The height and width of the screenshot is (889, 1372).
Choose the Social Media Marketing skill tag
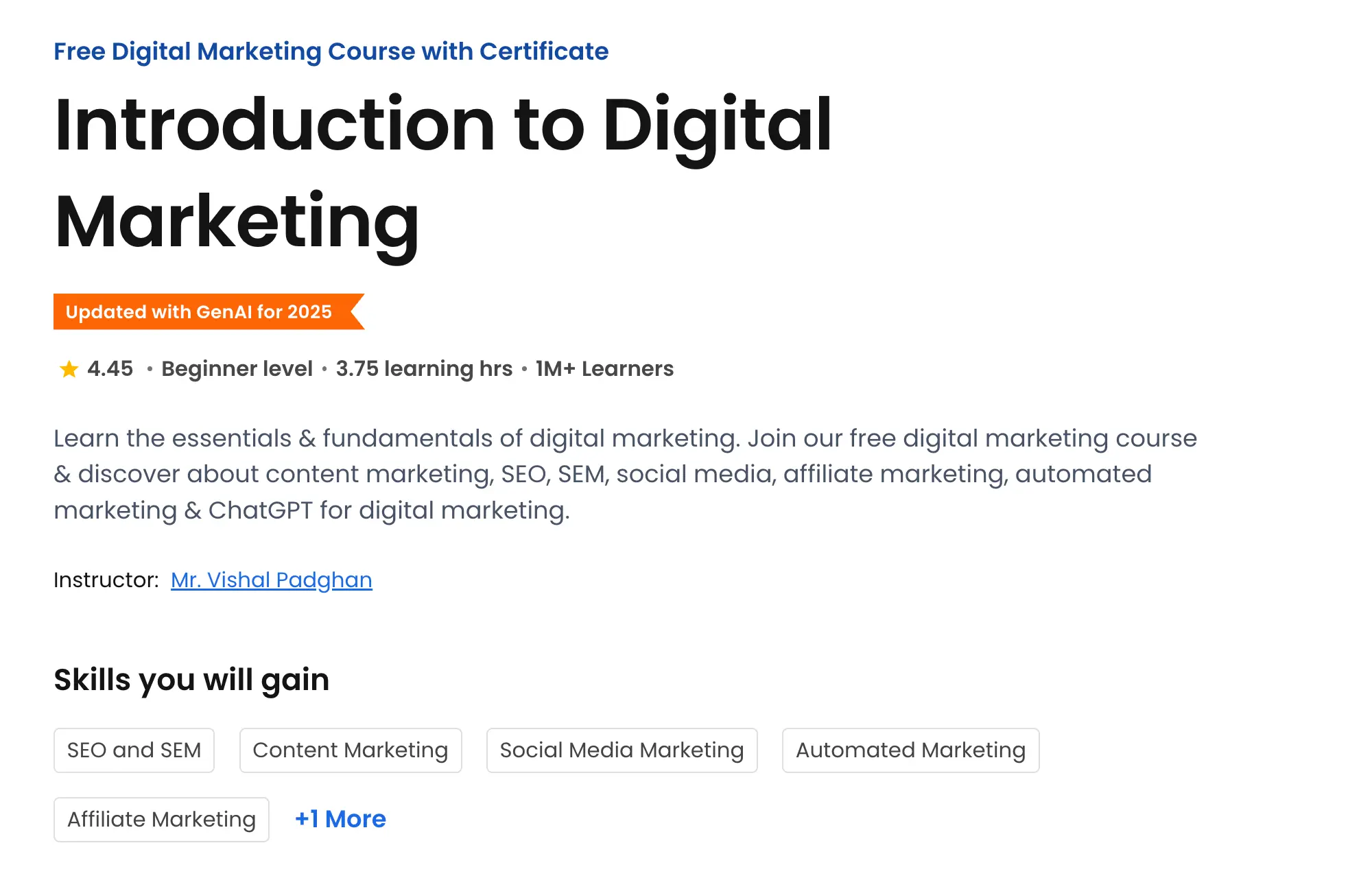[622, 750]
